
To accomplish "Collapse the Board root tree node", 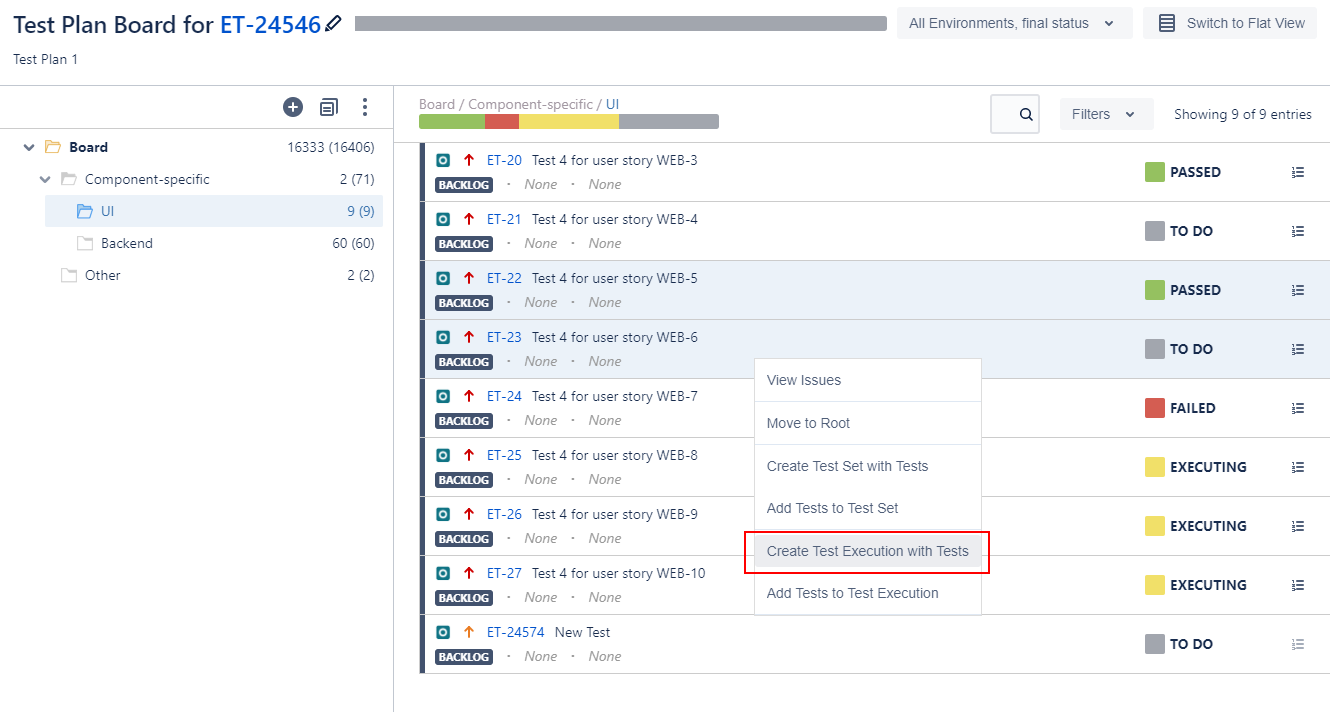I will (x=28, y=147).
